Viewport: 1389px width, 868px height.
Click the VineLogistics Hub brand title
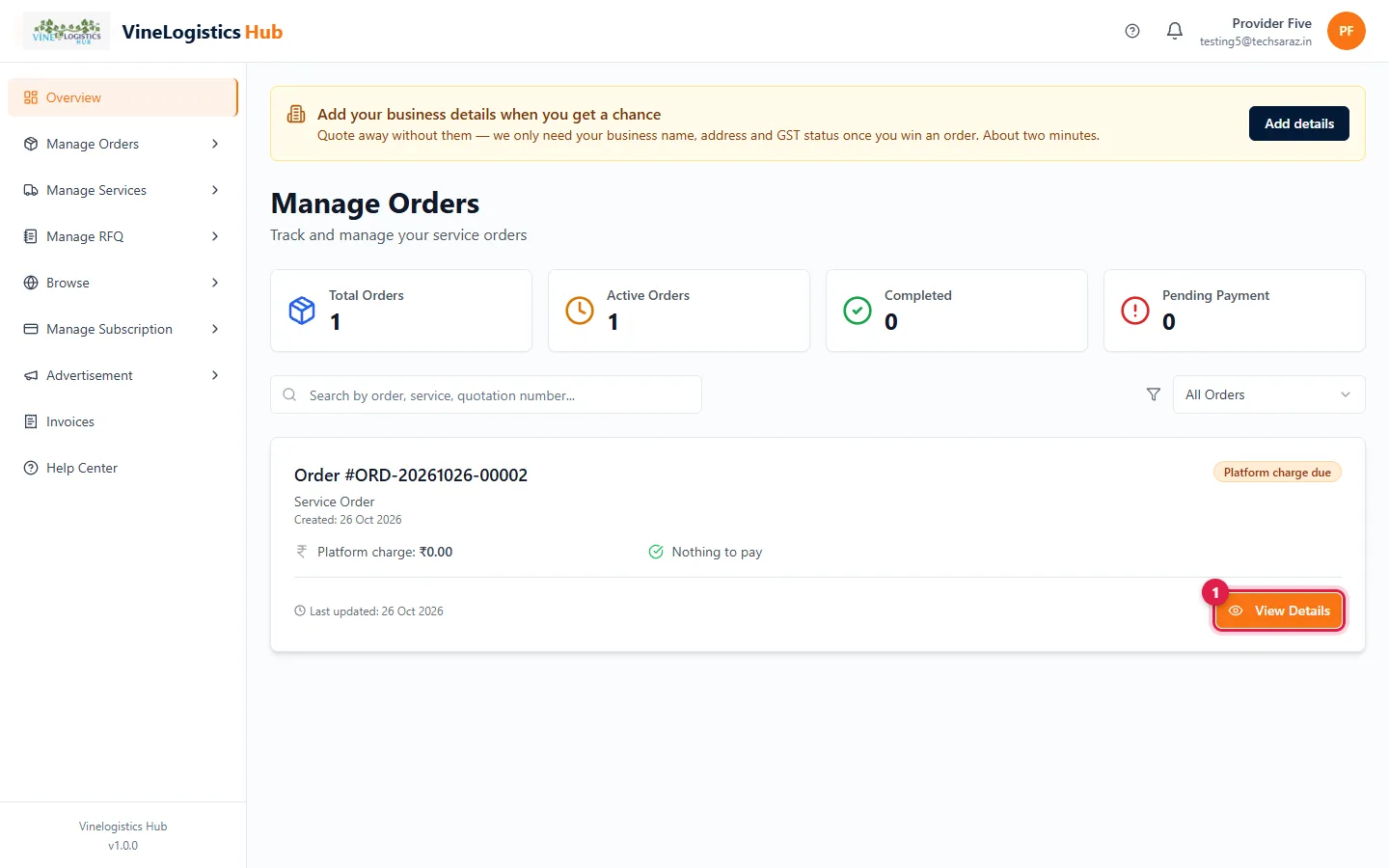tap(203, 32)
